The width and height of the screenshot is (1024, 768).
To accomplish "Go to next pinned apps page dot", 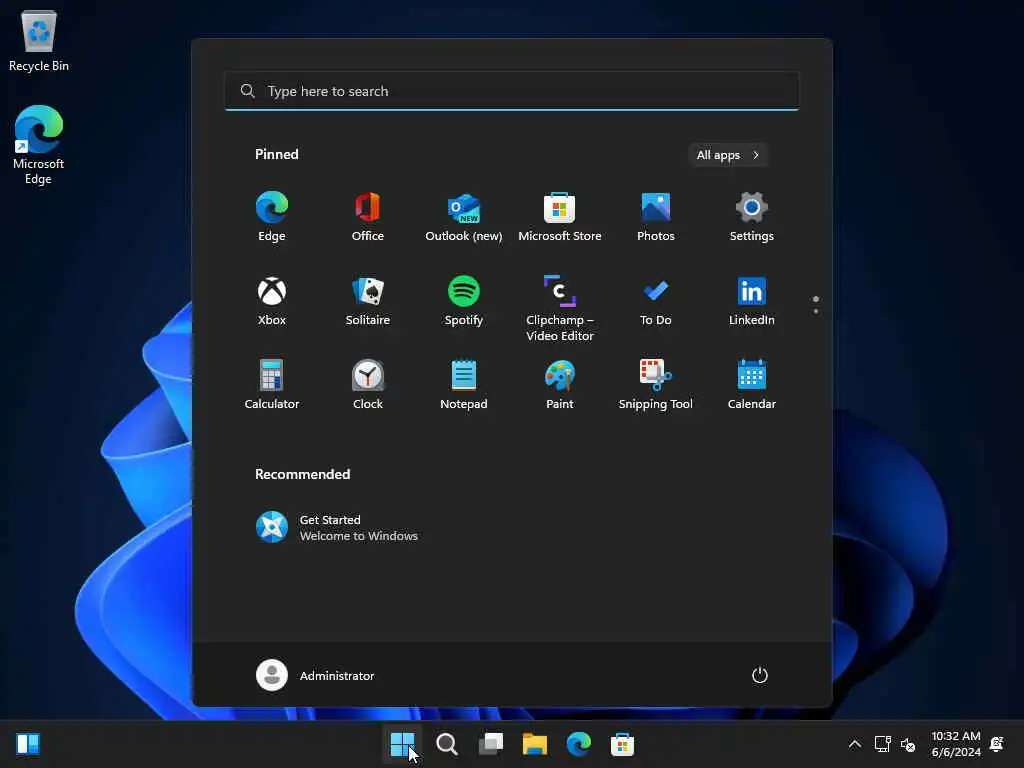I will pos(816,311).
